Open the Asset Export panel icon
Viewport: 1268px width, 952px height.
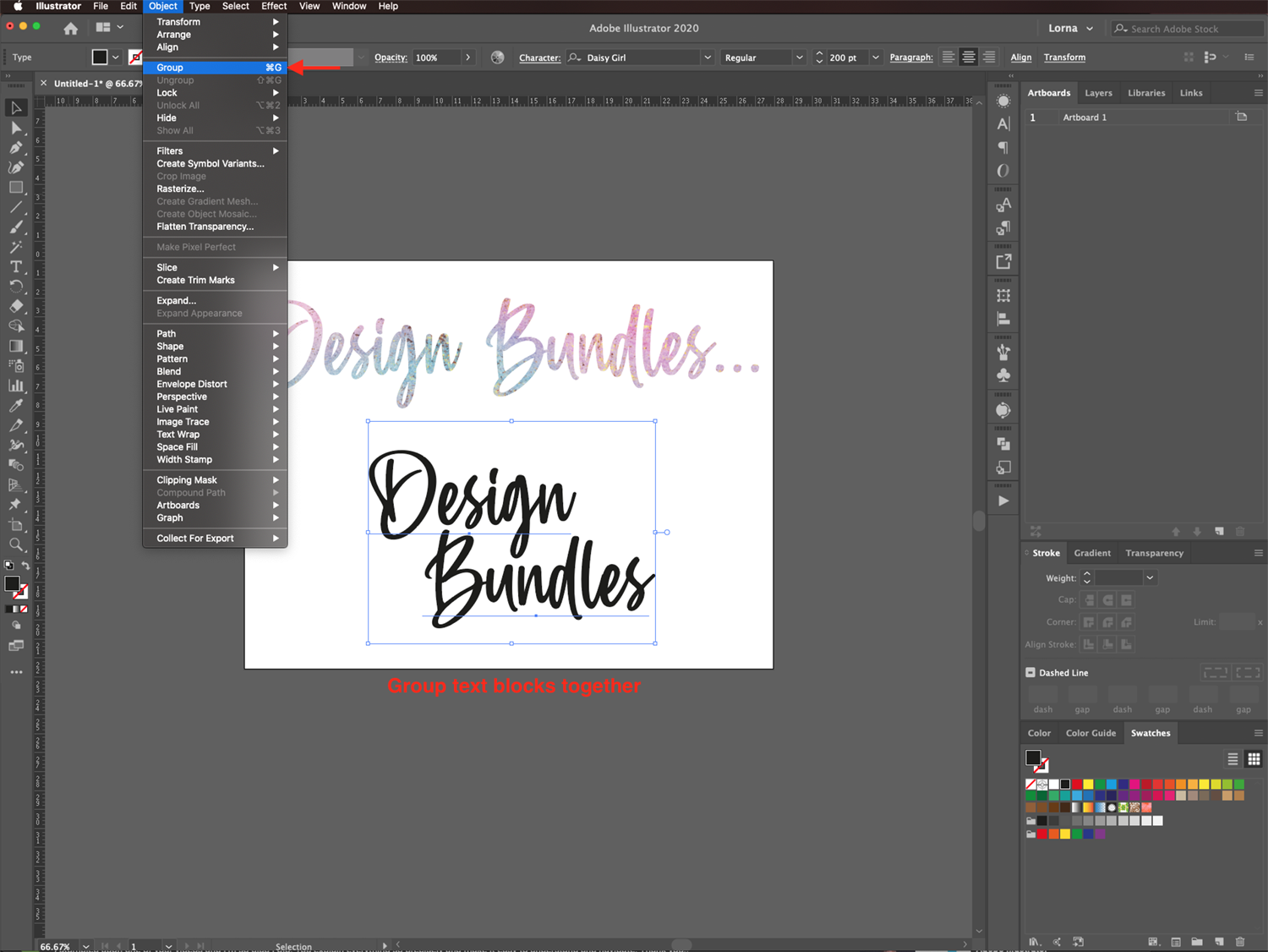[x=1003, y=262]
